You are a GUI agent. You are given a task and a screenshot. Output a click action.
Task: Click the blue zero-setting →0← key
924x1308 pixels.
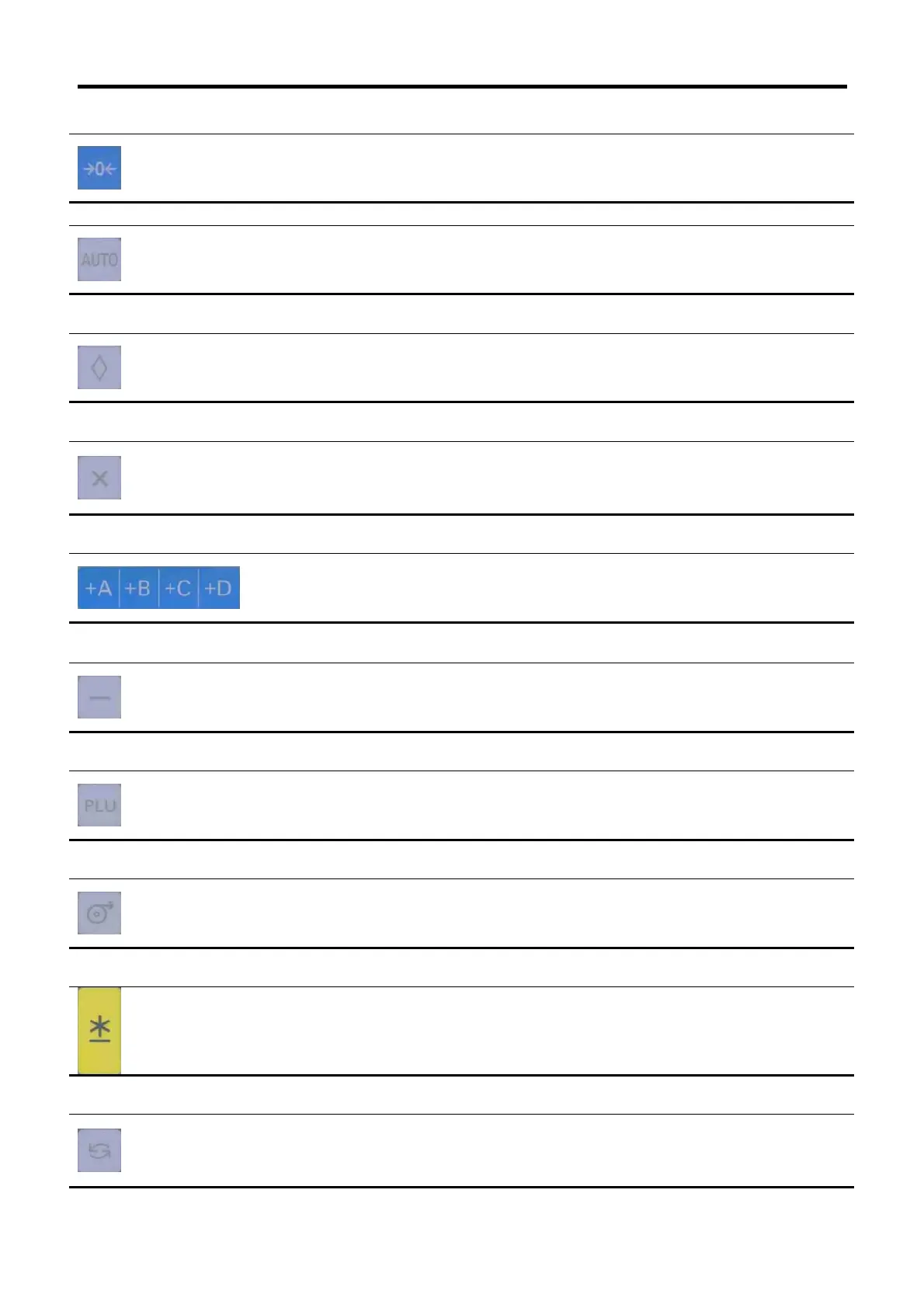point(99,168)
